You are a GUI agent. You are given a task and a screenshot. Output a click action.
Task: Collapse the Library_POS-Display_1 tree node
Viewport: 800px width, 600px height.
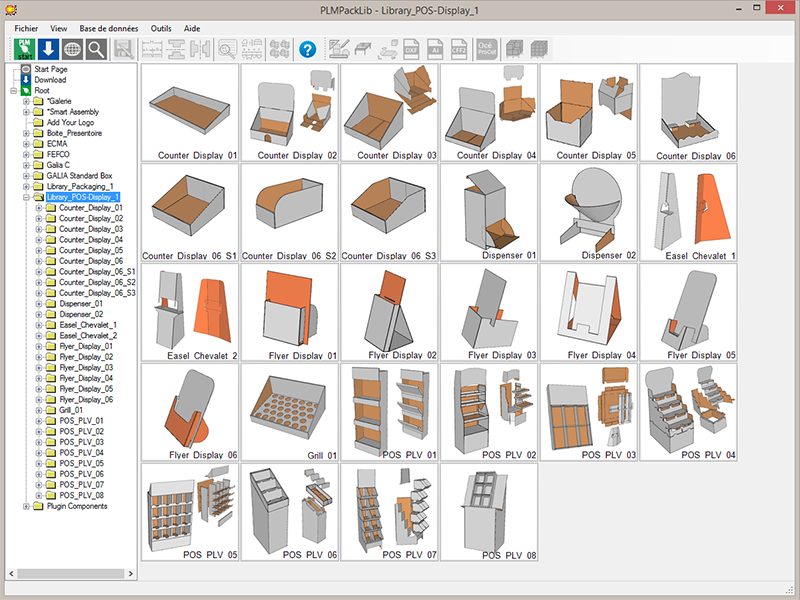[x=26, y=197]
